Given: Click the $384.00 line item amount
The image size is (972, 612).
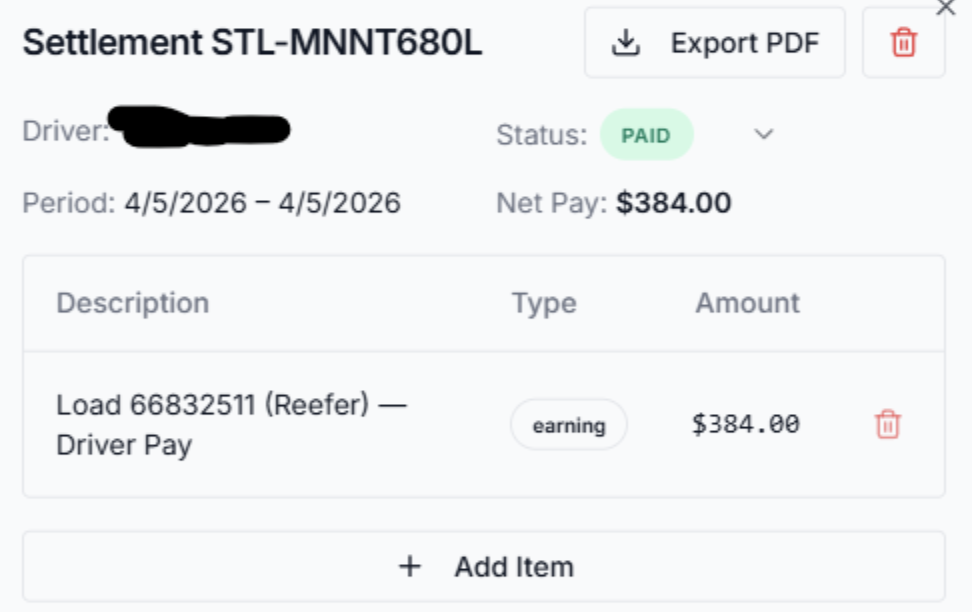Looking at the screenshot, I should [x=746, y=424].
